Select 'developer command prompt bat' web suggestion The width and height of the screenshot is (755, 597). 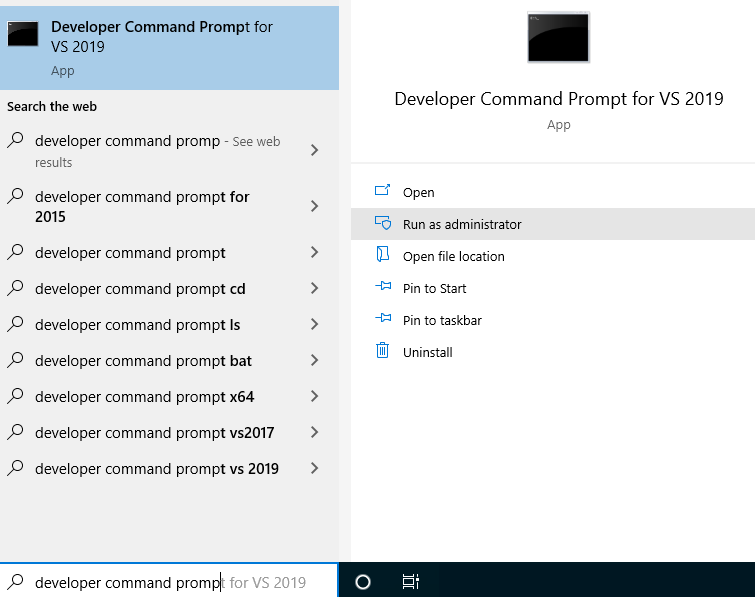pyautogui.click(x=169, y=361)
